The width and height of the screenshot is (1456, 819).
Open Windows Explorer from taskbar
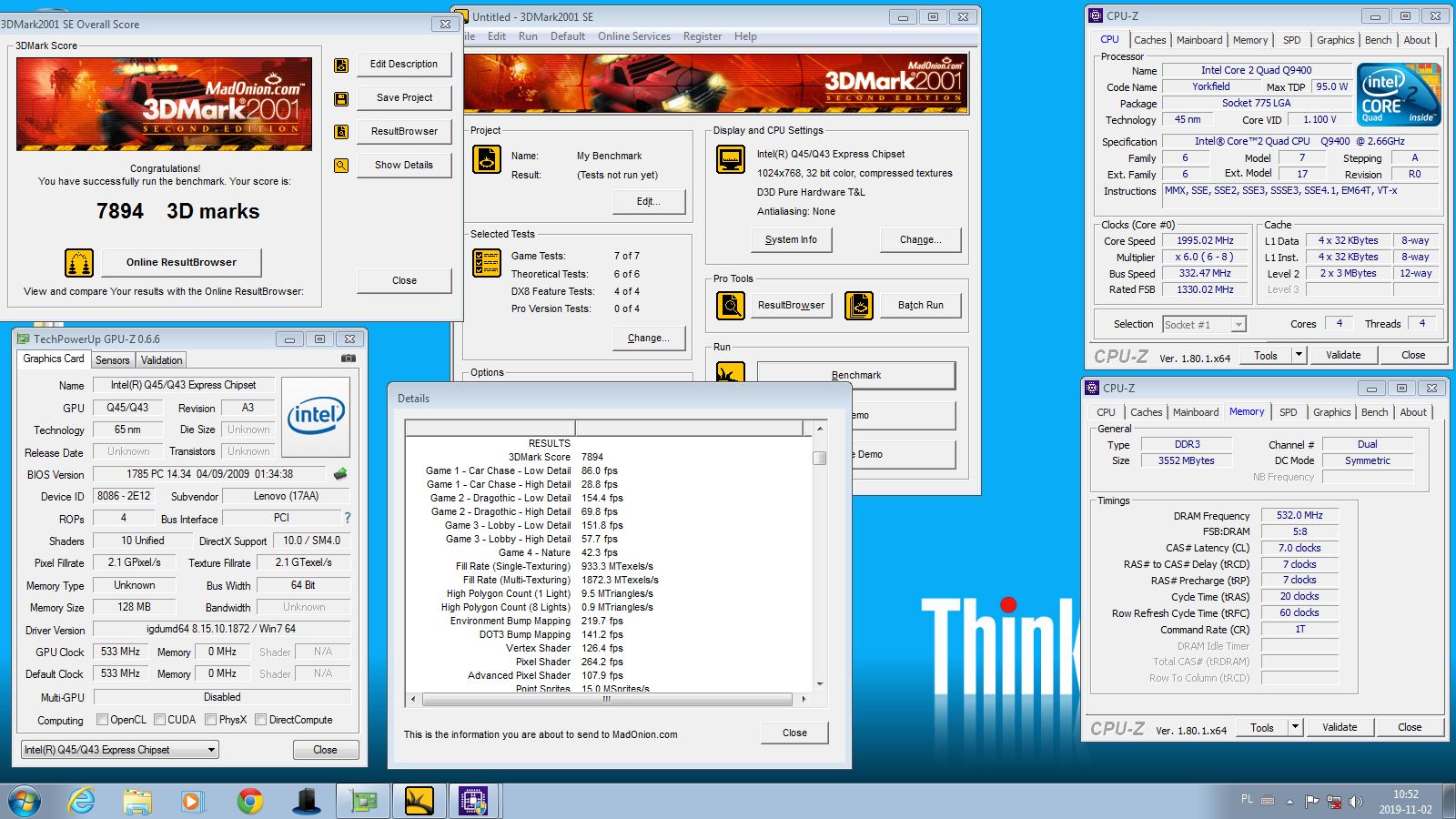[x=137, y=801]
